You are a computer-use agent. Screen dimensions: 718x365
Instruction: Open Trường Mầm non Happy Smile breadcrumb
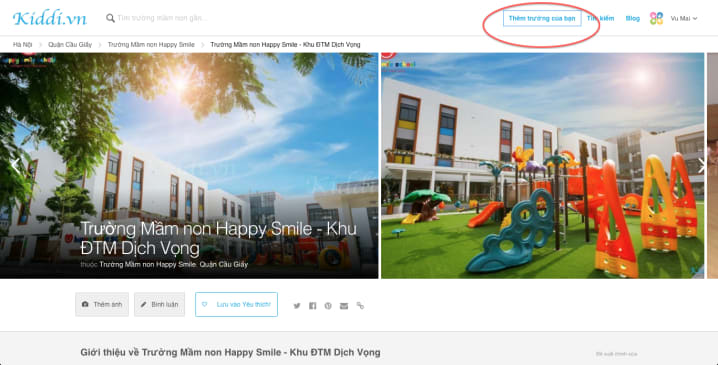click(151, 44)
